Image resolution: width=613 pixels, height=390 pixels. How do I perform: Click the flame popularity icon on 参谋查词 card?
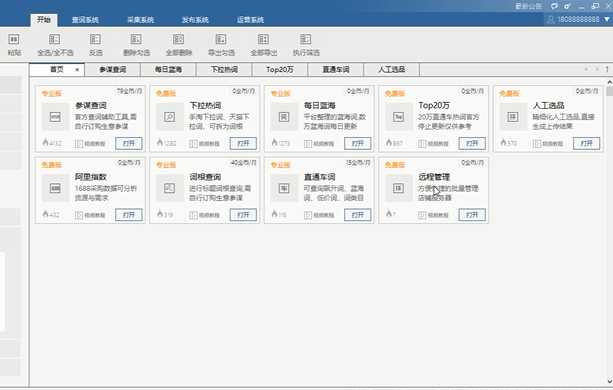pyautogui.click(x=45, y=142)
